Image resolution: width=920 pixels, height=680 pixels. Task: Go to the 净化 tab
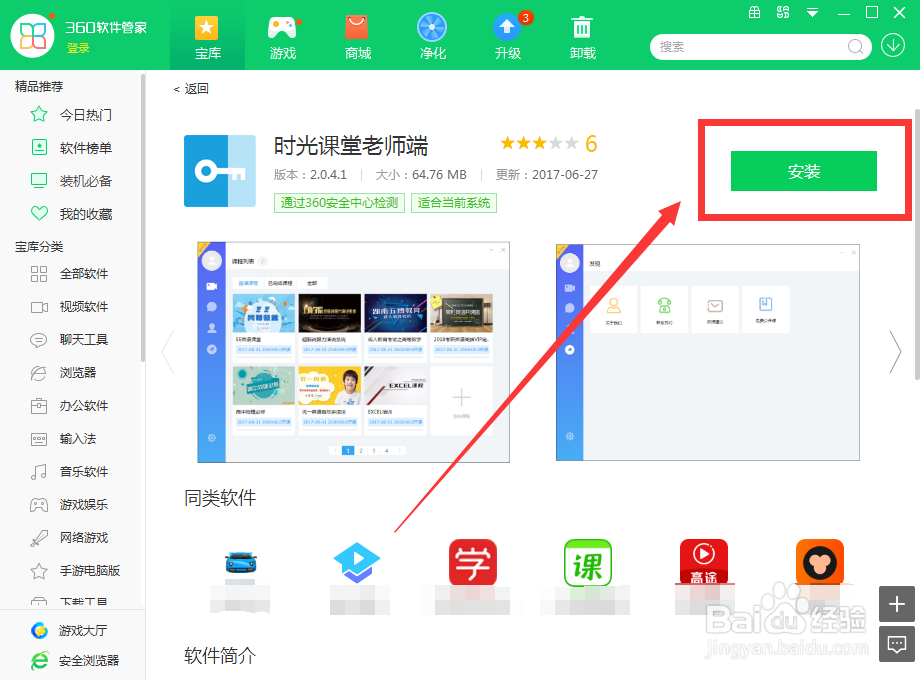click(432, 38)
